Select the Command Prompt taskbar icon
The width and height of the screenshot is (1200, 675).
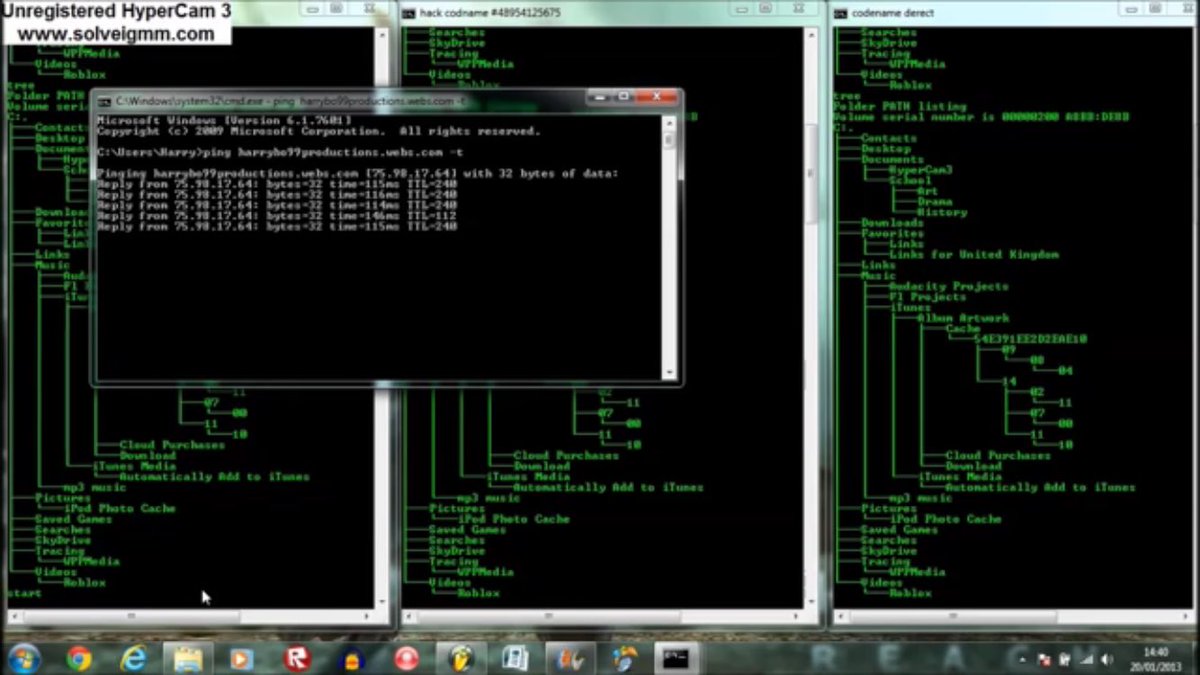coord(677,658)
